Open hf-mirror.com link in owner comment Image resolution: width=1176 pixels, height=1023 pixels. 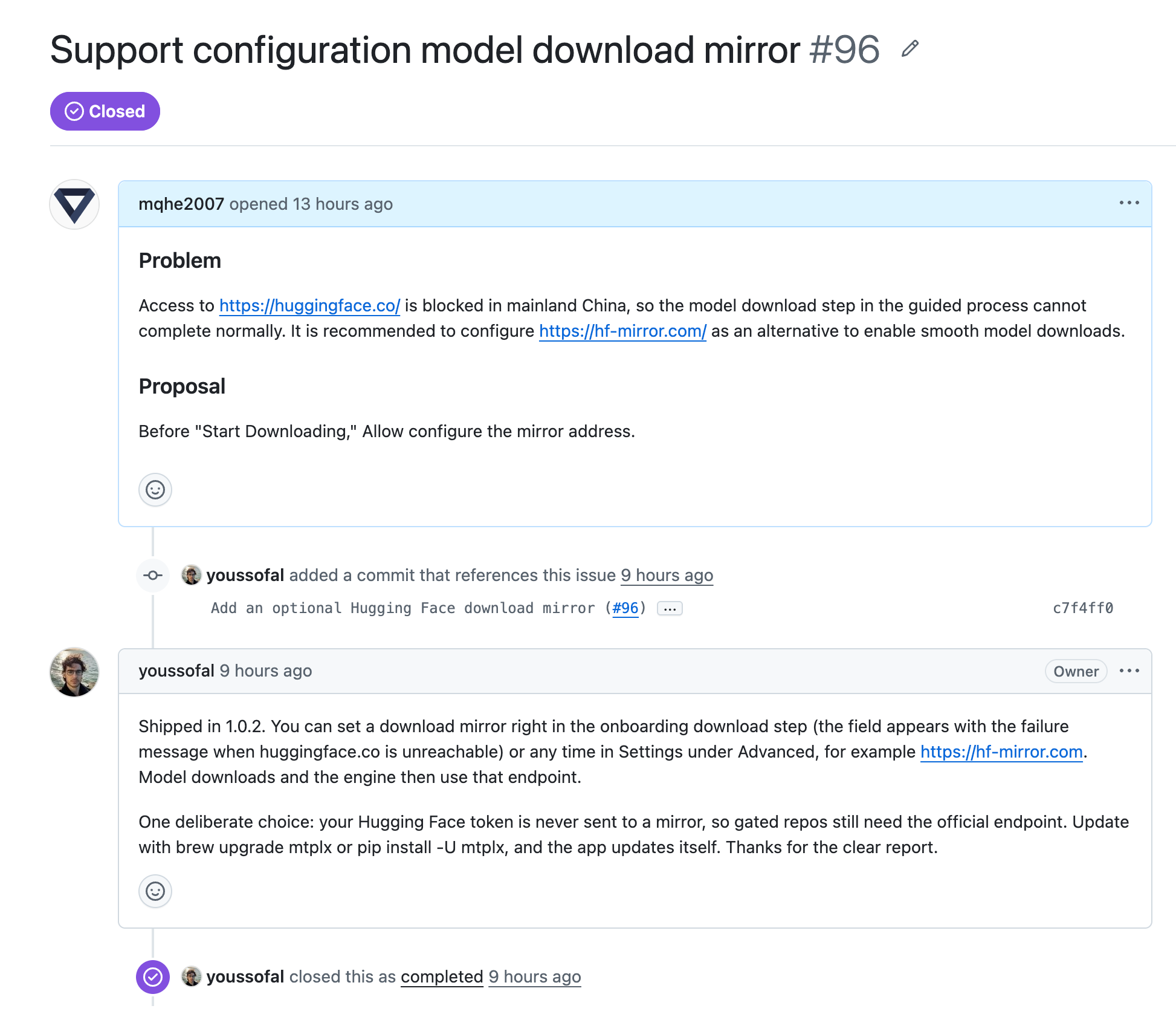point(1001,752)
